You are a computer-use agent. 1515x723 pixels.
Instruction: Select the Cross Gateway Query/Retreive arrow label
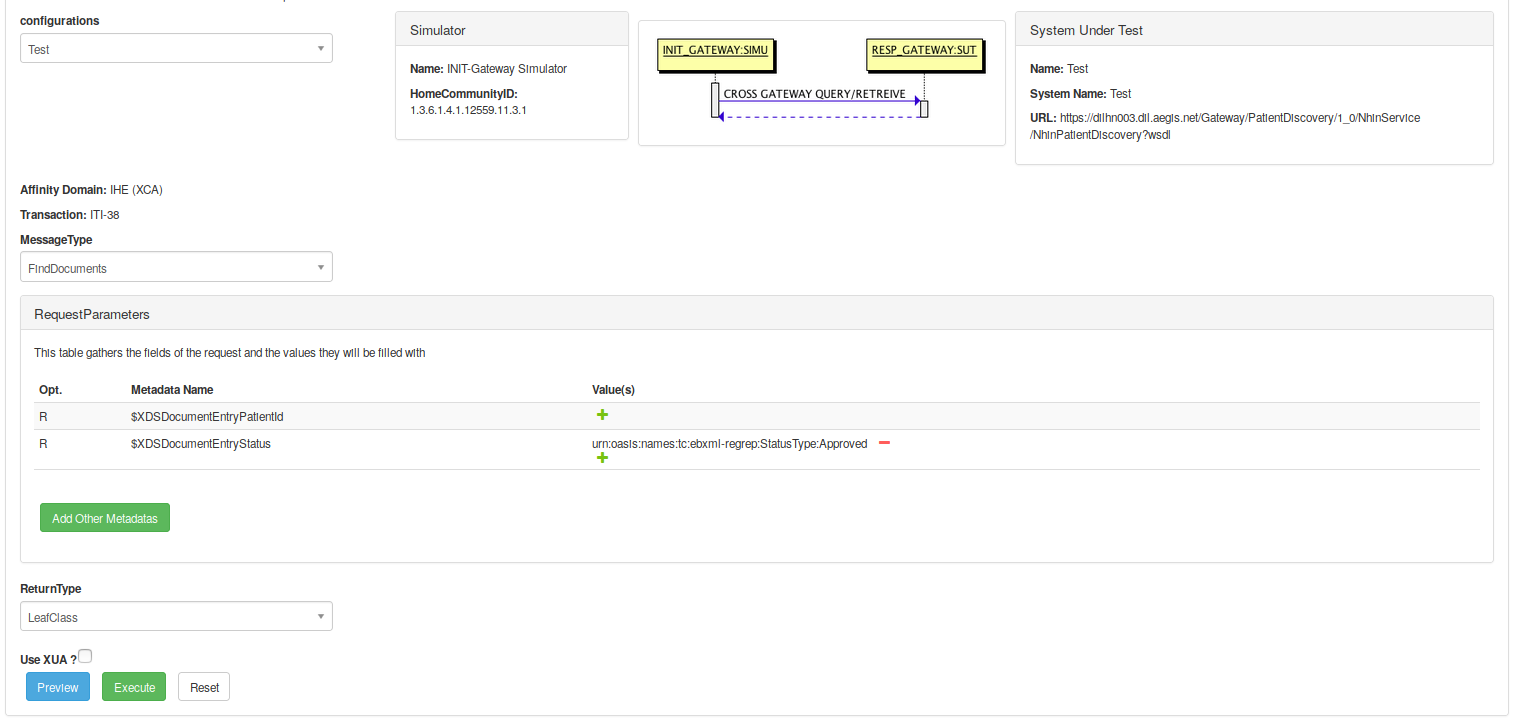pyautogui.click(x=814, y=94)
